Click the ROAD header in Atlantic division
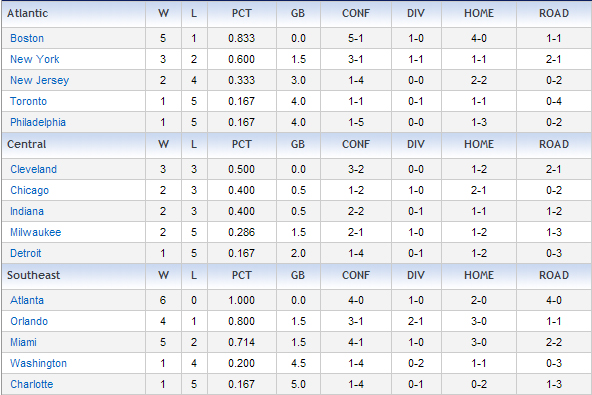This screenshot has height=395, width=592. point(554,13)
